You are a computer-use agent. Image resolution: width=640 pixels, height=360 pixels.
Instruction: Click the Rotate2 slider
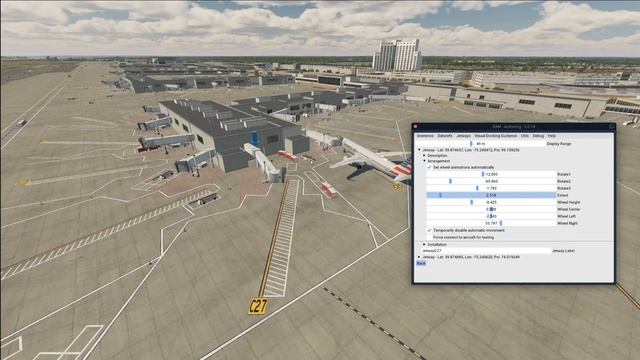pos(491,181)
